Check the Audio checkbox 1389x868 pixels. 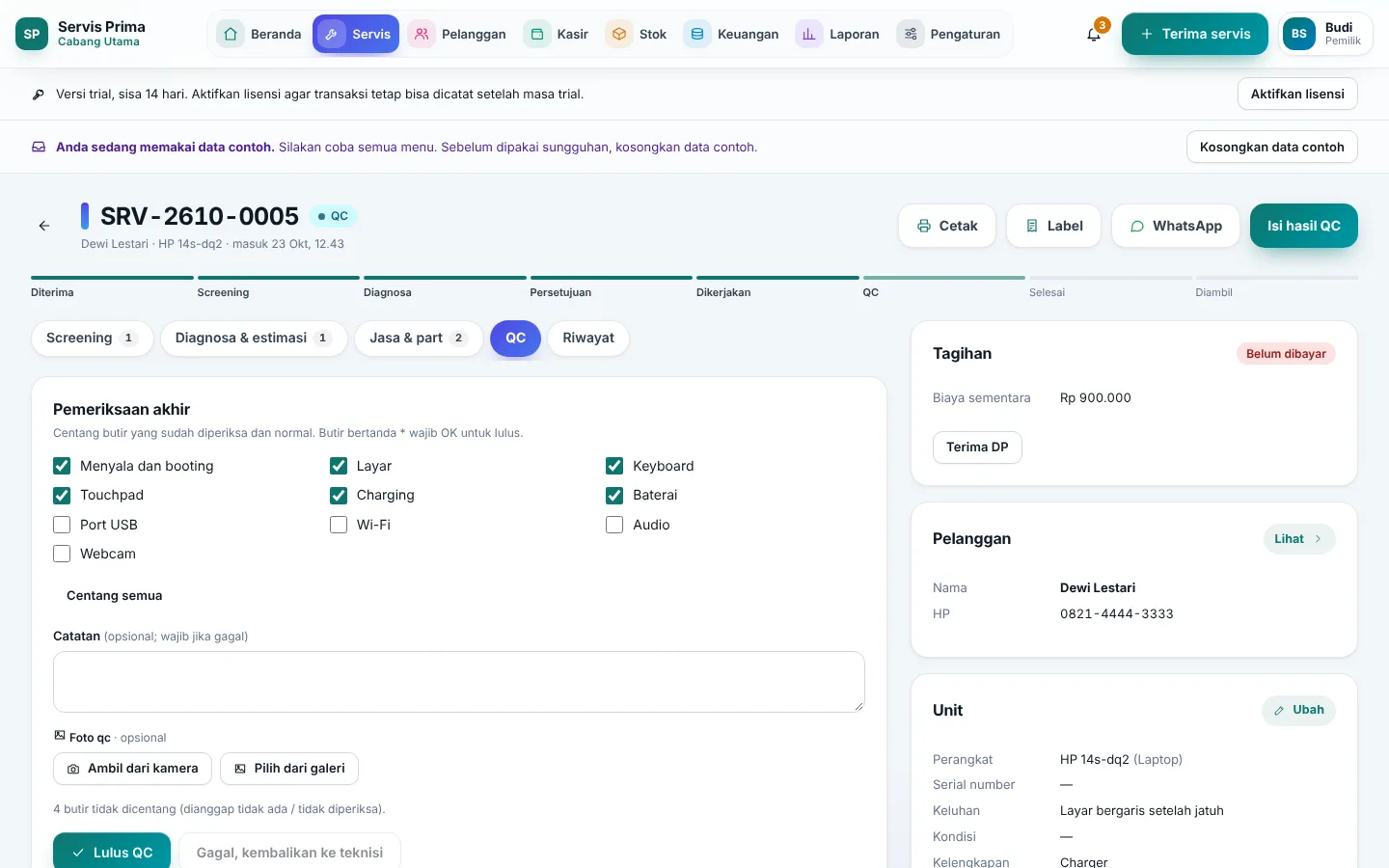[614, 525]
